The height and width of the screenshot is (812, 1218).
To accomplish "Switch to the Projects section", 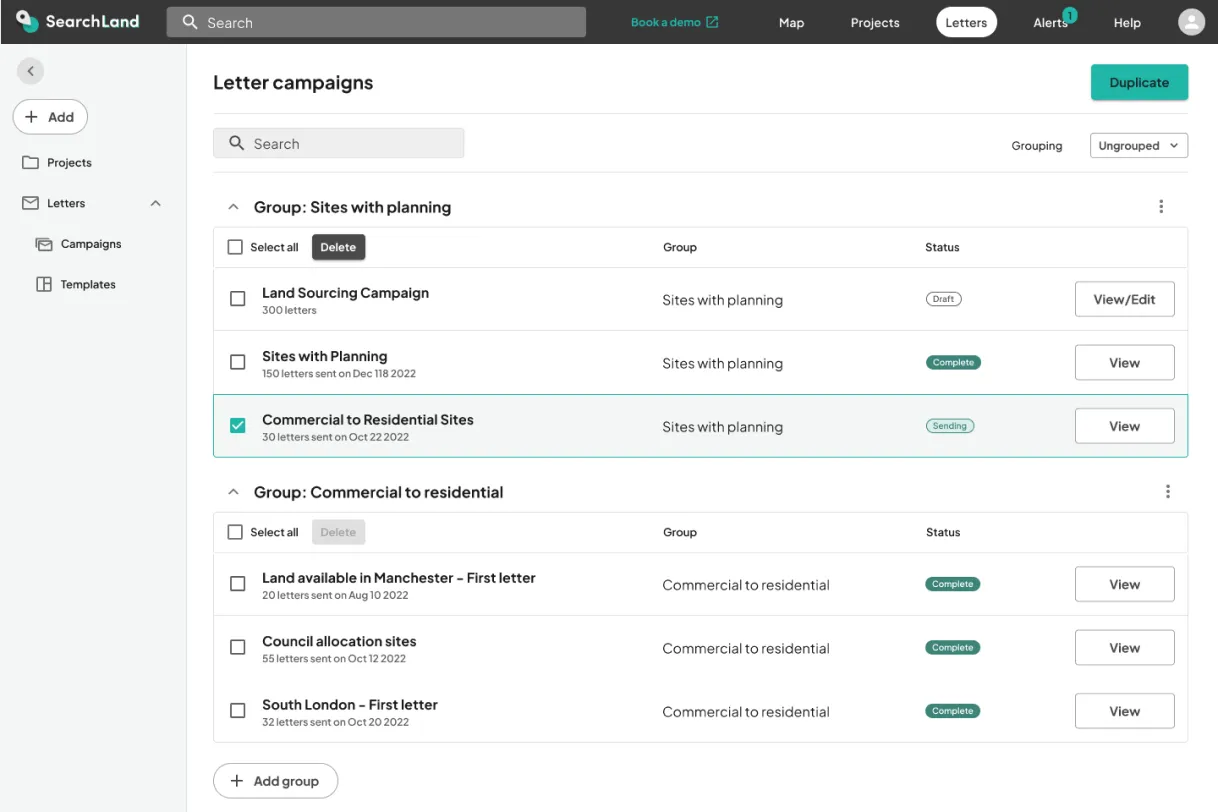I will (874, 22).
